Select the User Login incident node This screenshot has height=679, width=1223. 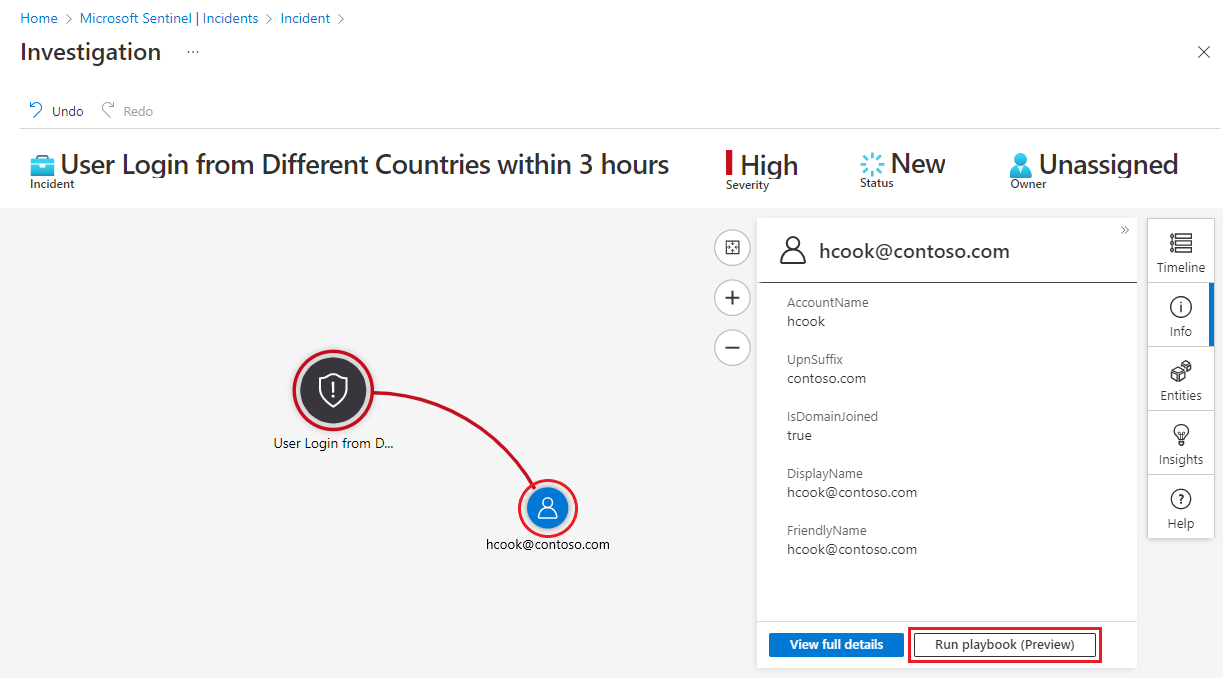click(333, 390)
